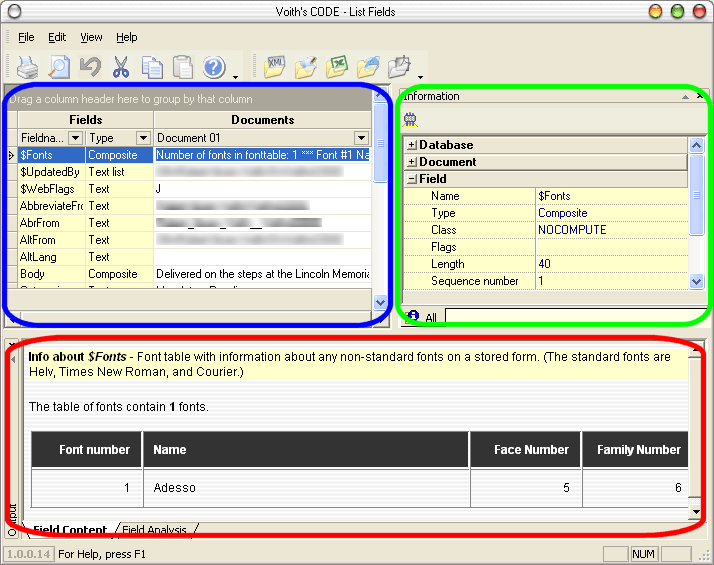Click the Information panel scrollbar thumb
The width and height of the screenshot is (714, 565).
click(696, 195)
